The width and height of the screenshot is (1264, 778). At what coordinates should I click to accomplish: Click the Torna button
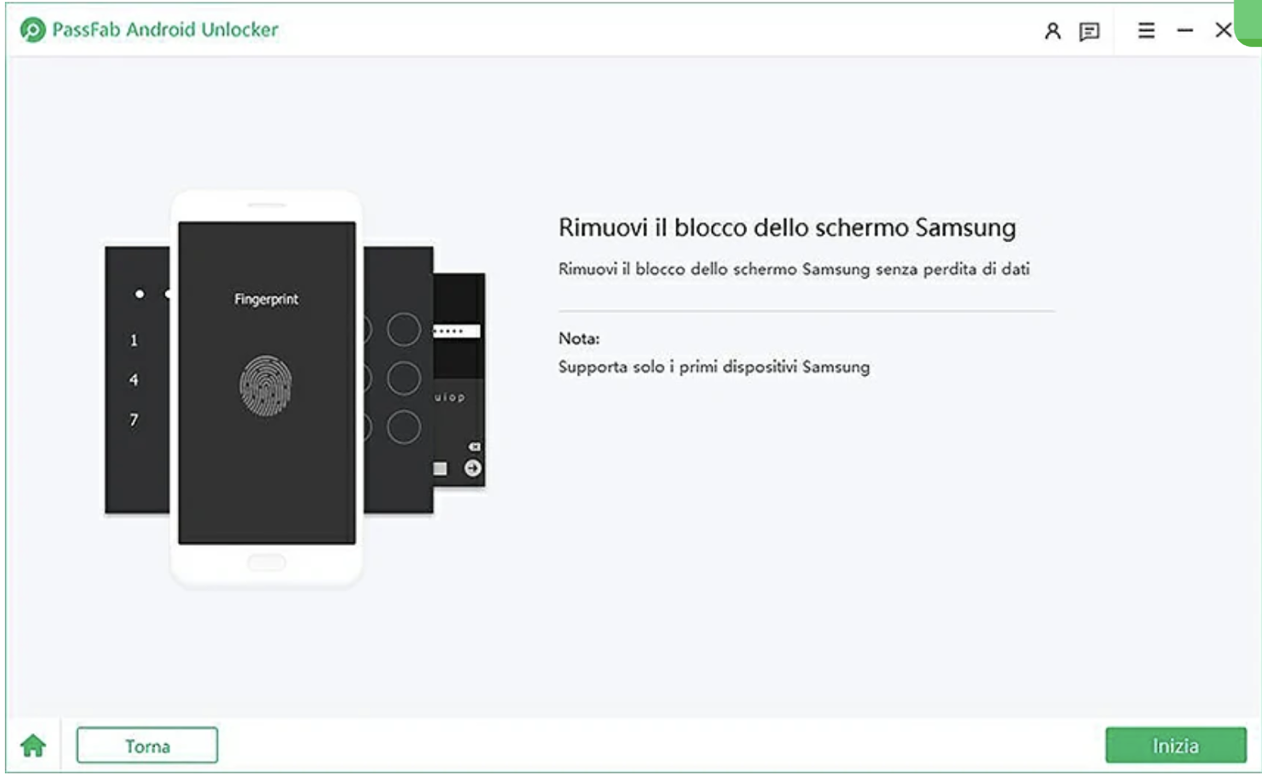pos(147,746)
